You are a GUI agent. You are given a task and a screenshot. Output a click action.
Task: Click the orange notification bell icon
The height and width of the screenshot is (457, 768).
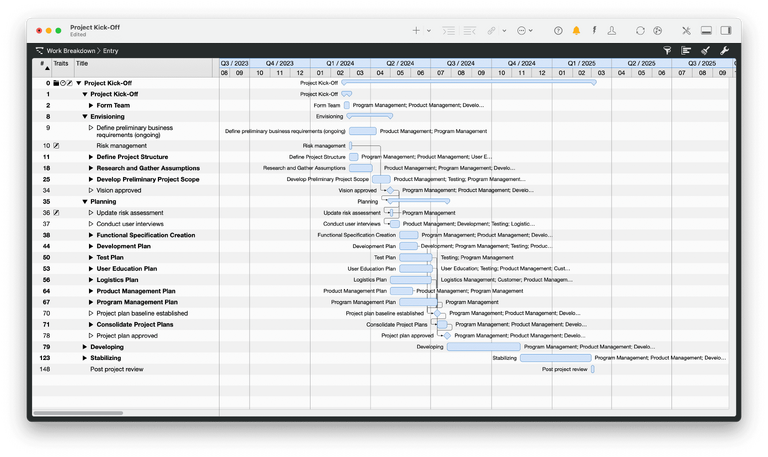tap(576, 31)
